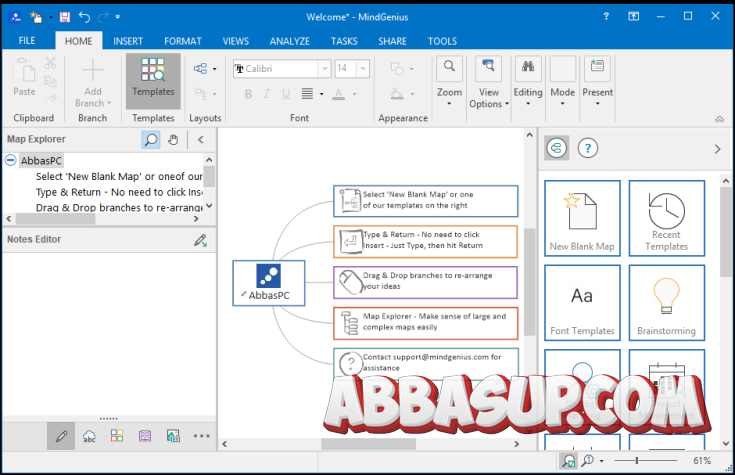Switch to the VIEWS tab
735x475 pixels.
(236, 41)
